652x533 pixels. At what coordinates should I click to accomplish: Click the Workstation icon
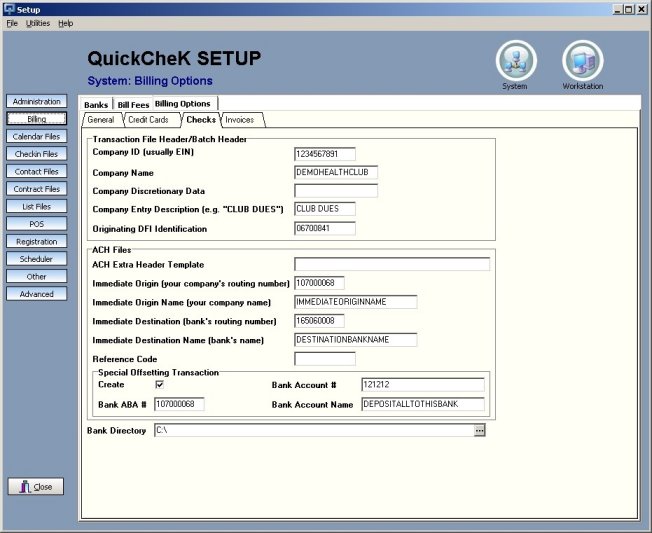click(582, 61)
